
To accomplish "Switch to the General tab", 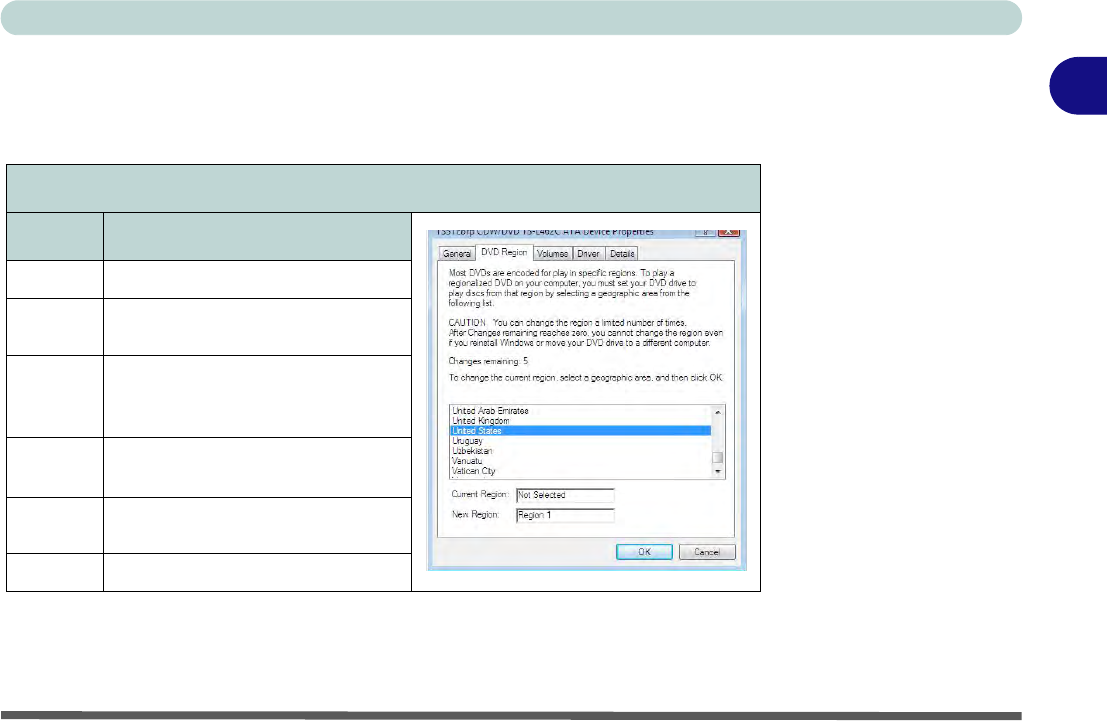I will [457, 253].
